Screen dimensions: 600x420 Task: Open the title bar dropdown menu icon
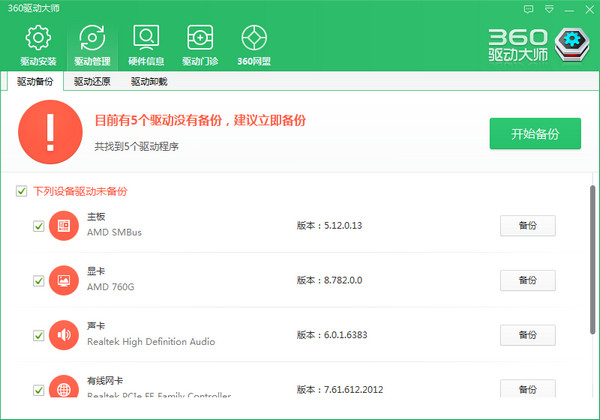coord(549,9)
